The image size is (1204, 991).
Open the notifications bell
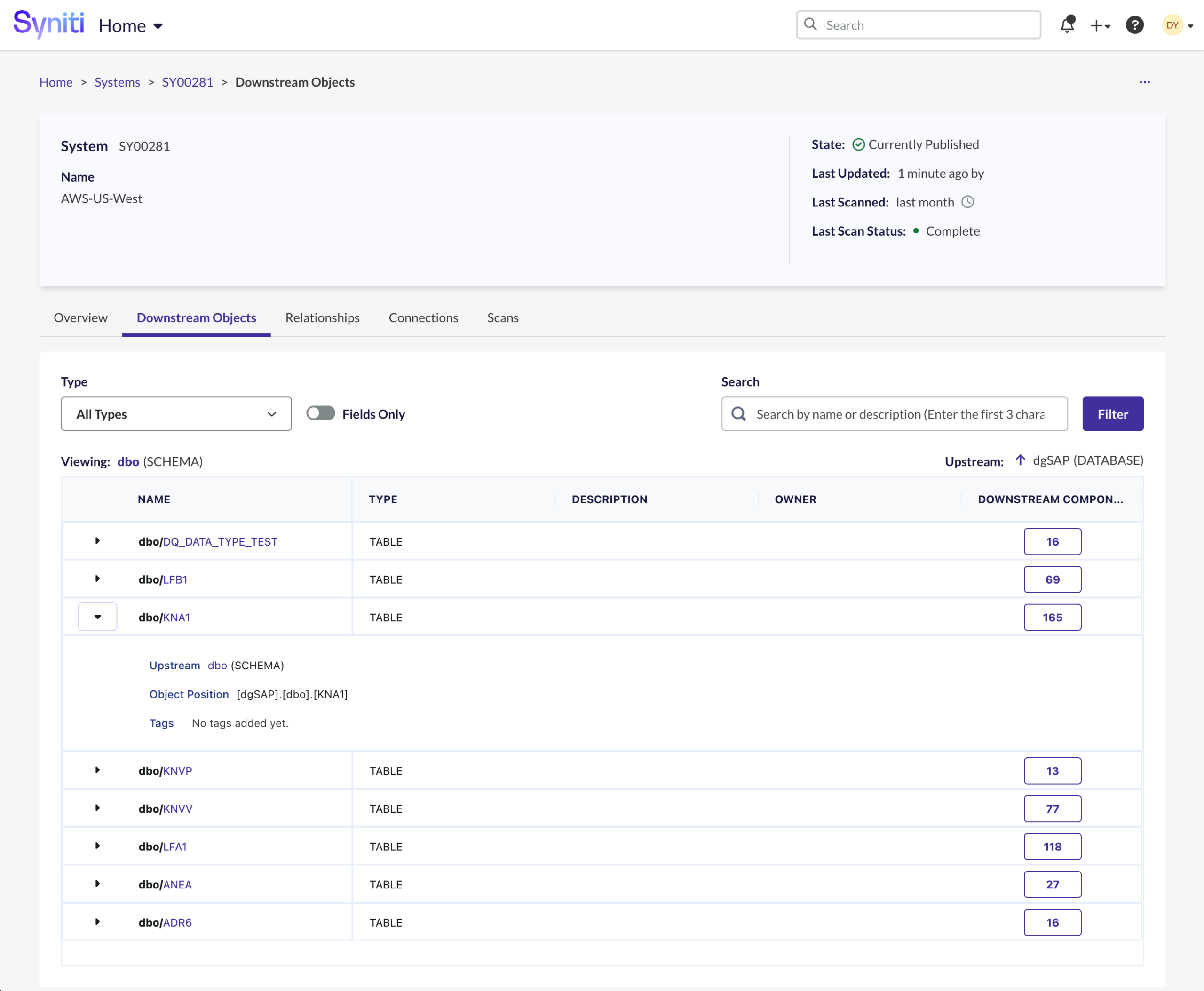(1067, 24)
